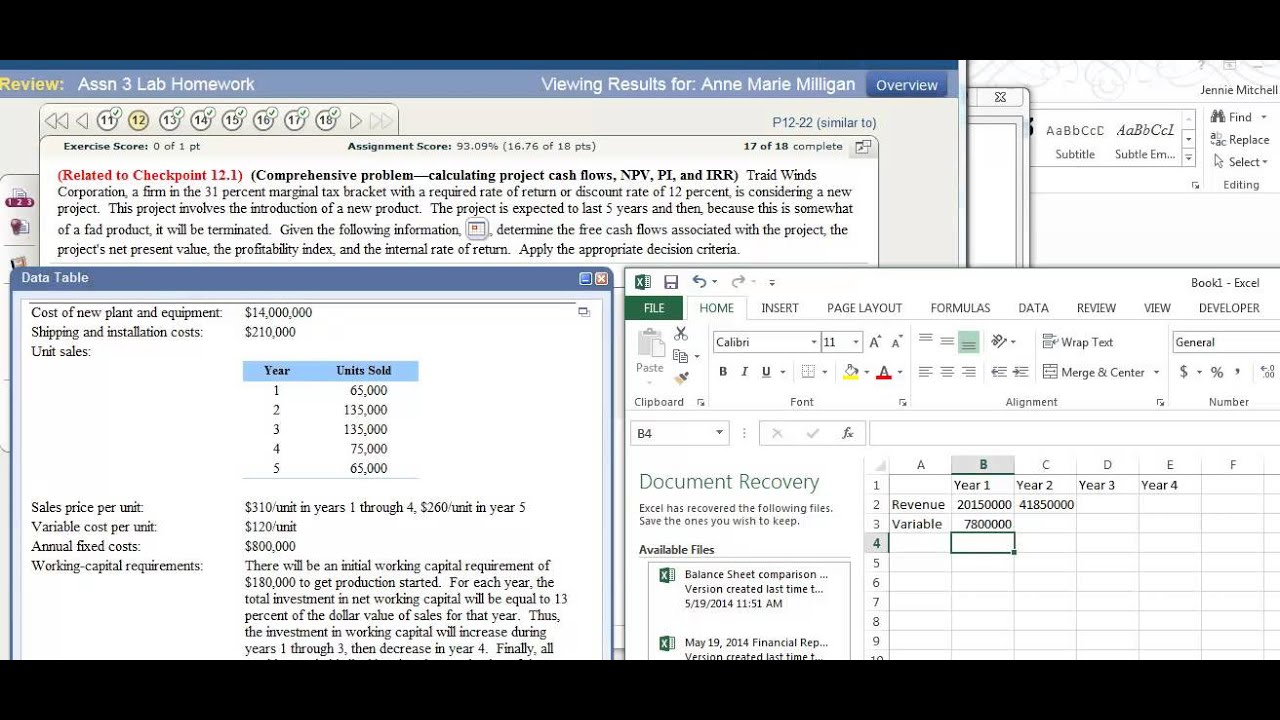Screen dimensions: 1280x720
Task: Open the FILE tab in Excel
Action: pyautogui.click(x=654, y=308)
